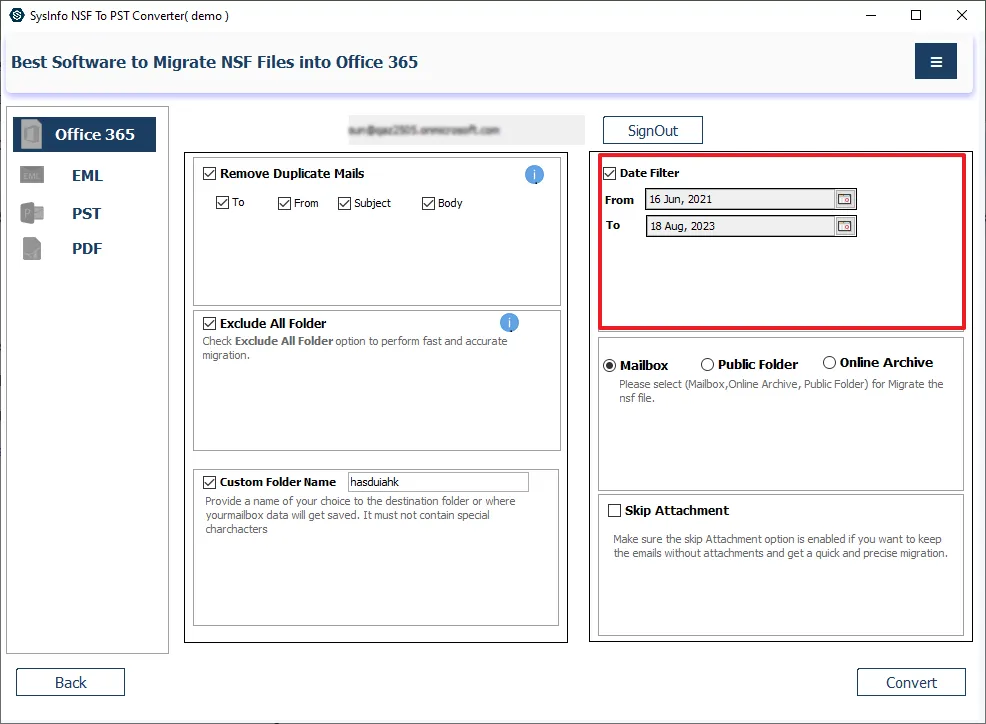The height and width of the screenshot is (724, 986).
Task: Select the Online Archive radio button
Action: (829, 363)
